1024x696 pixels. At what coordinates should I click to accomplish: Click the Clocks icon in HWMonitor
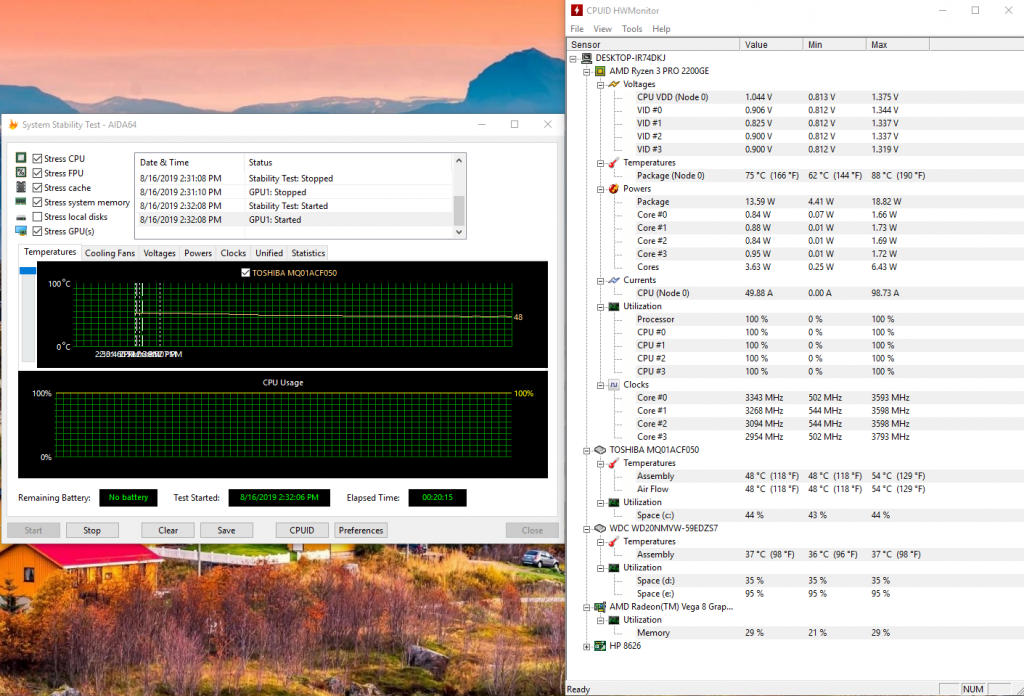[x=614, y=385]
